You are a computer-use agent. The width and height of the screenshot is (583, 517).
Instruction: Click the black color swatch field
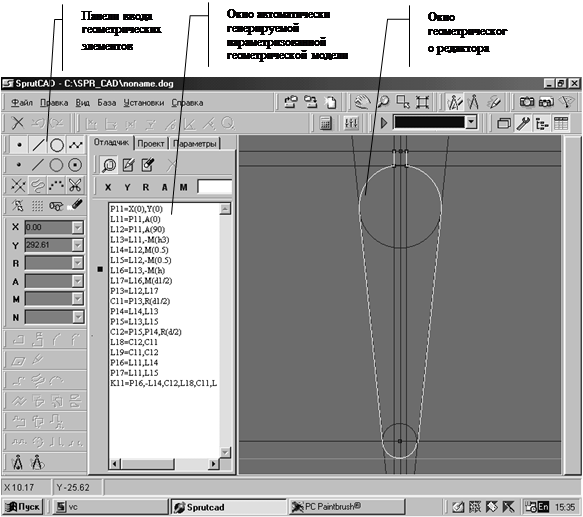430,122
